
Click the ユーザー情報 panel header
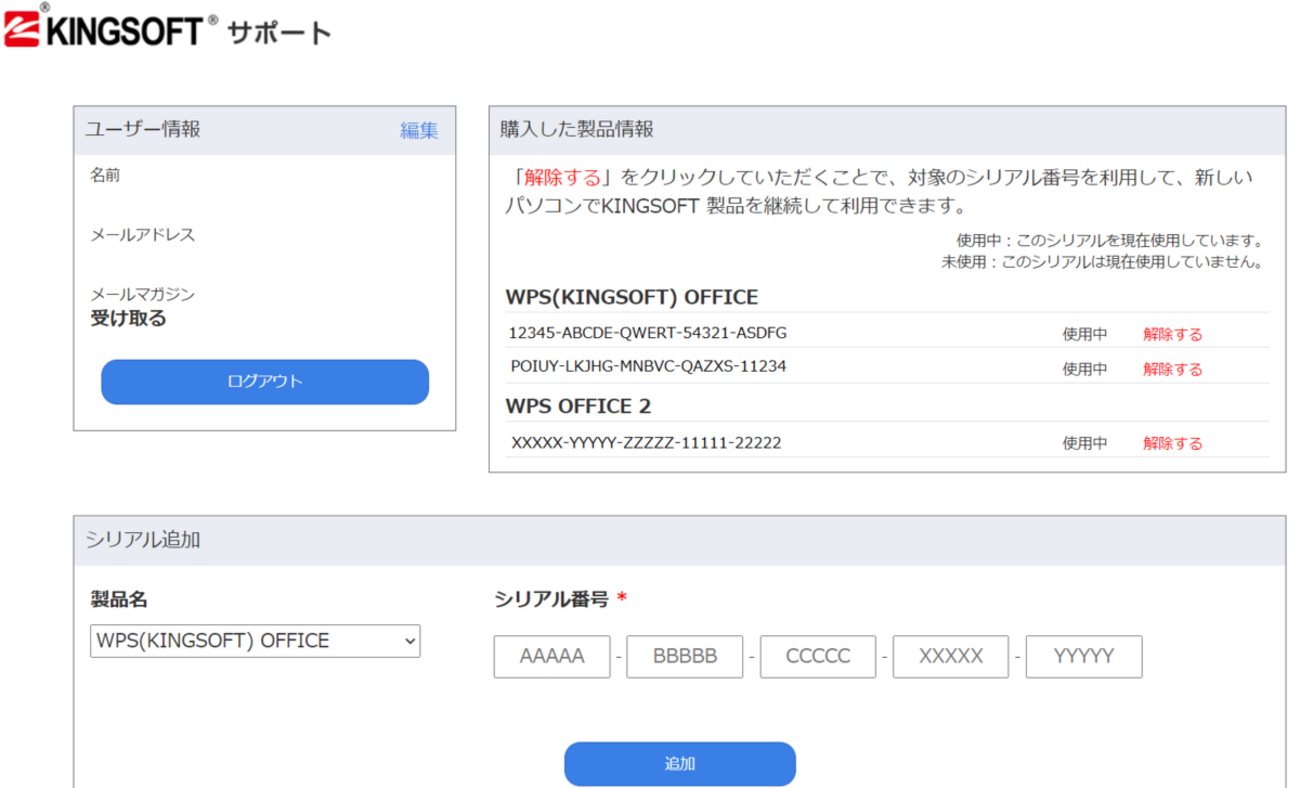tap(265, 130)
